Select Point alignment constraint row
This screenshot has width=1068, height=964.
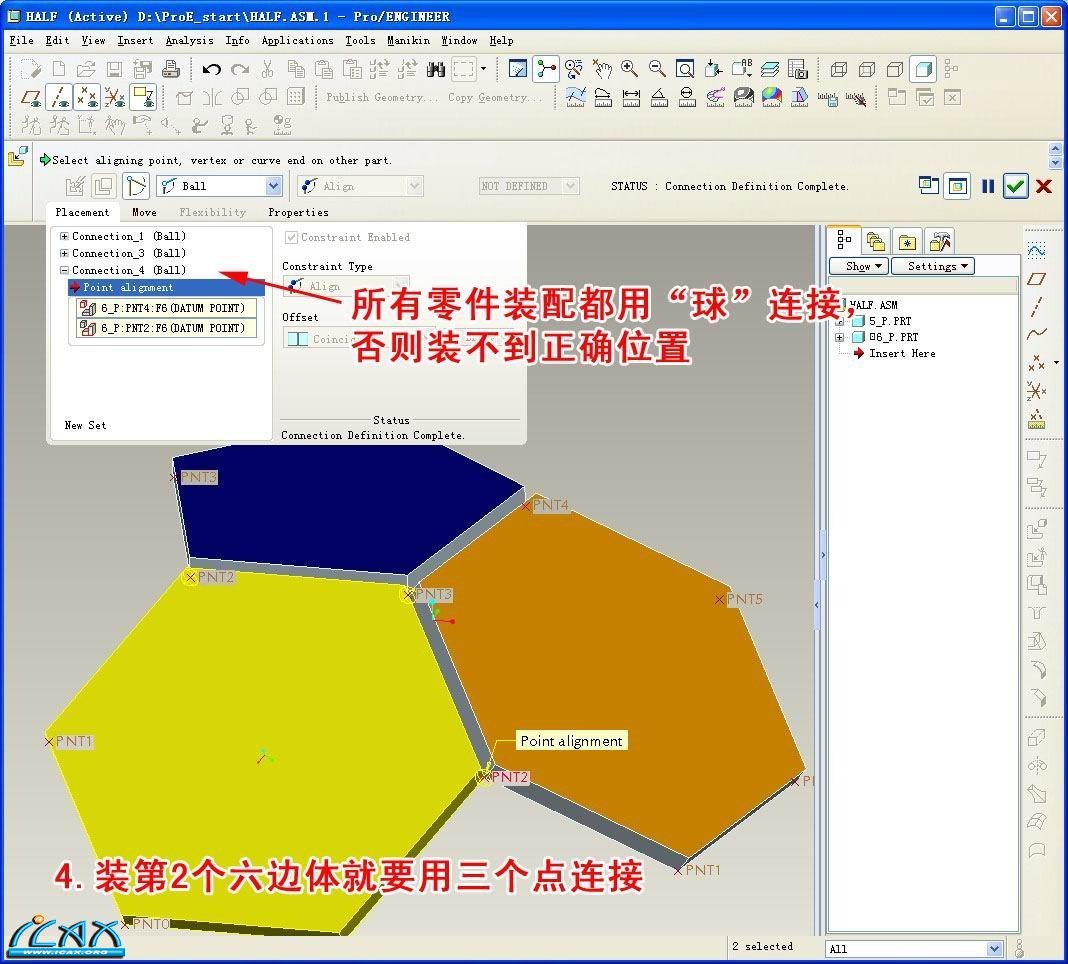[x=166, y=287]
